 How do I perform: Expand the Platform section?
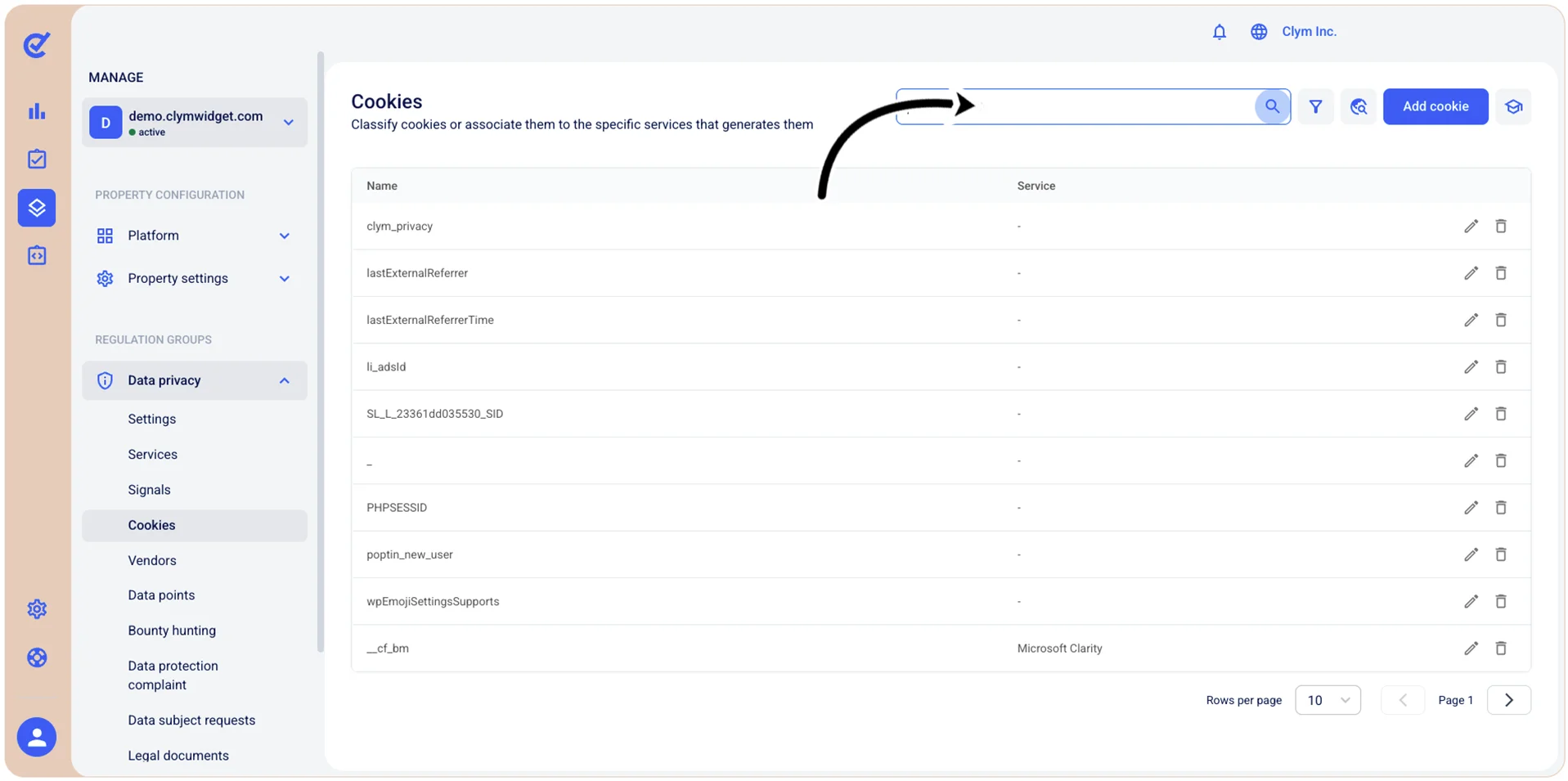(195, 236)
